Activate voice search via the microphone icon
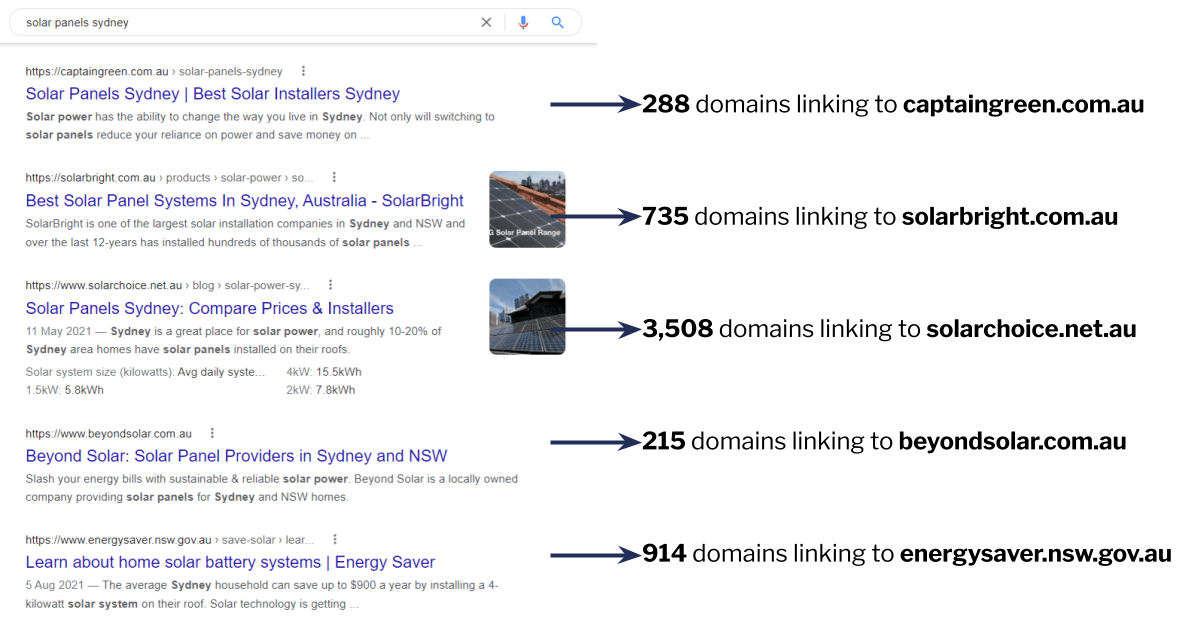This screenshot has width=1200, height=628. pos(523,22)
